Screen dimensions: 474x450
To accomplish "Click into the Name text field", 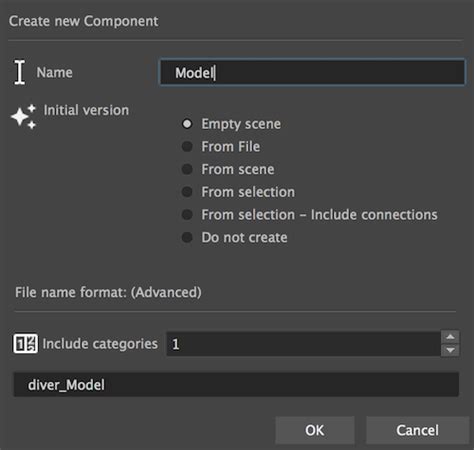I will [312, 72].
